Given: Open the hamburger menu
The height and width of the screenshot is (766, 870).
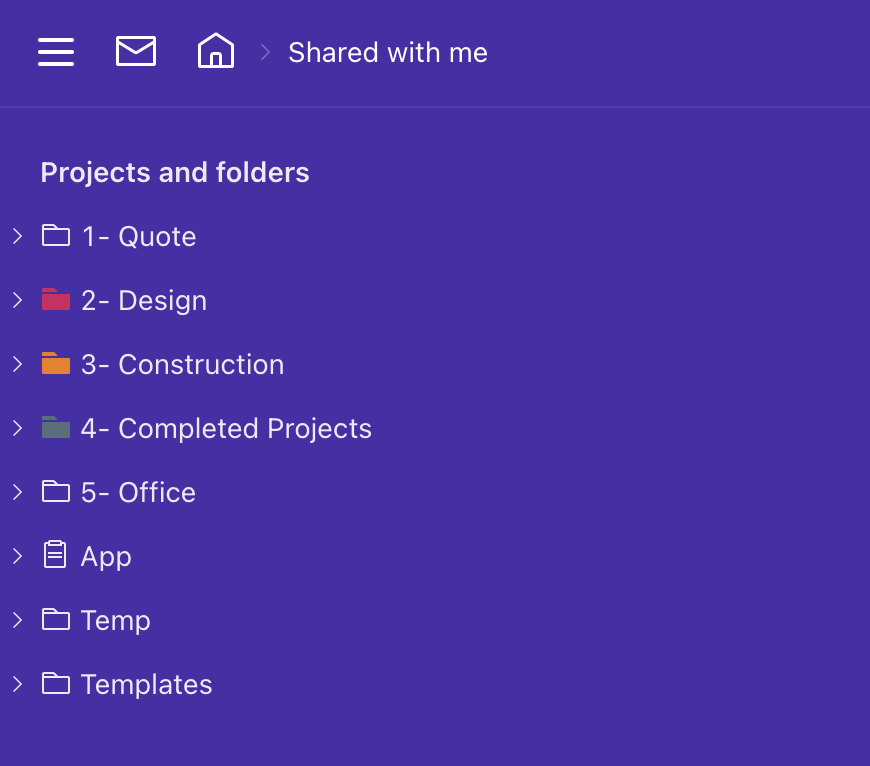Looking at the screenshot, I should 56,51.
